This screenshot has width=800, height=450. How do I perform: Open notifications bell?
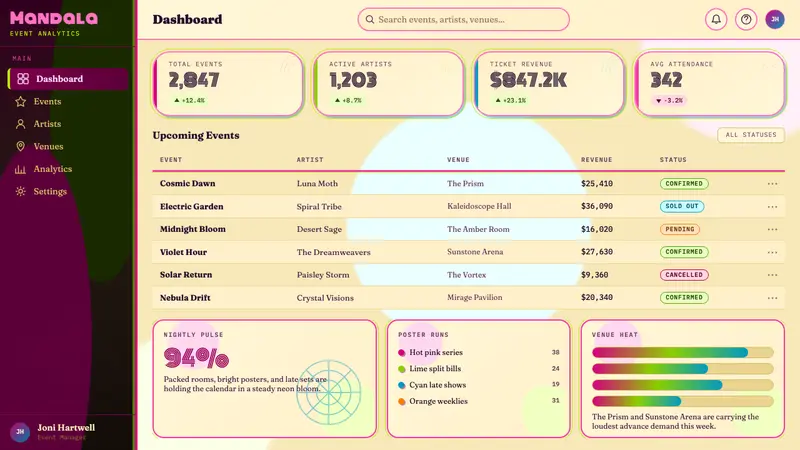[716, 19]
